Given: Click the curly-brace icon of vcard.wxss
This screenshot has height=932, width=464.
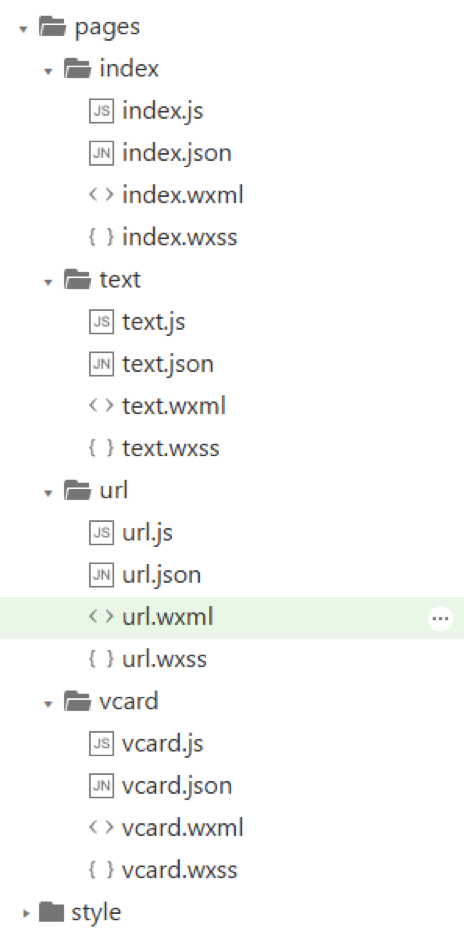Looking at the screenshot, I should [x=100, y=871].
